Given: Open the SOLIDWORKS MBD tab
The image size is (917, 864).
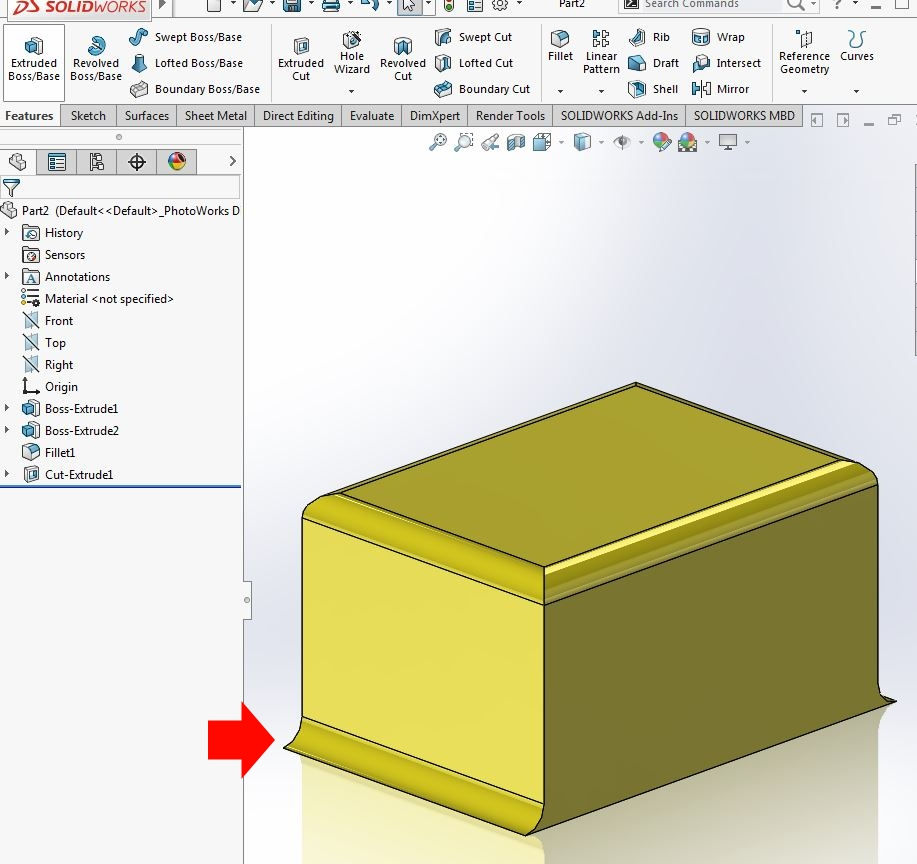Looking at the screenshot, I should click(x=744, y=116).
